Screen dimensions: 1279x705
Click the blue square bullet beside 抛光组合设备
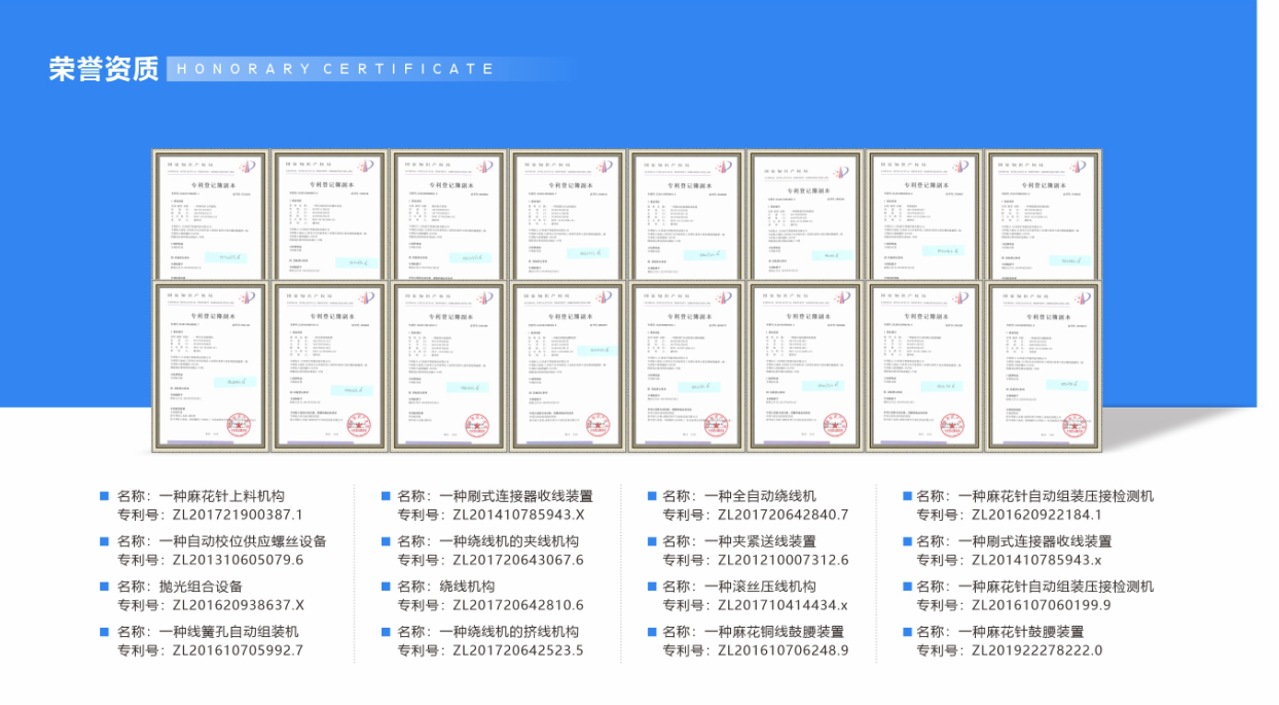(x=102, y=587)
